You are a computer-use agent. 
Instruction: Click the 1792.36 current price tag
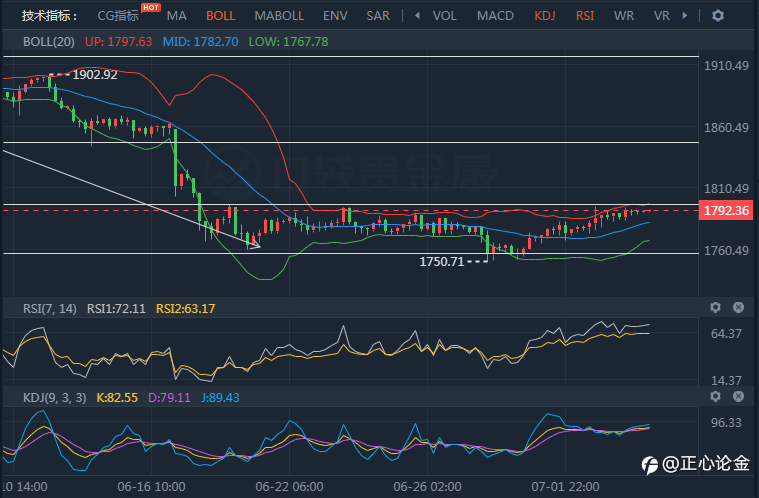(x=726, y=211)
